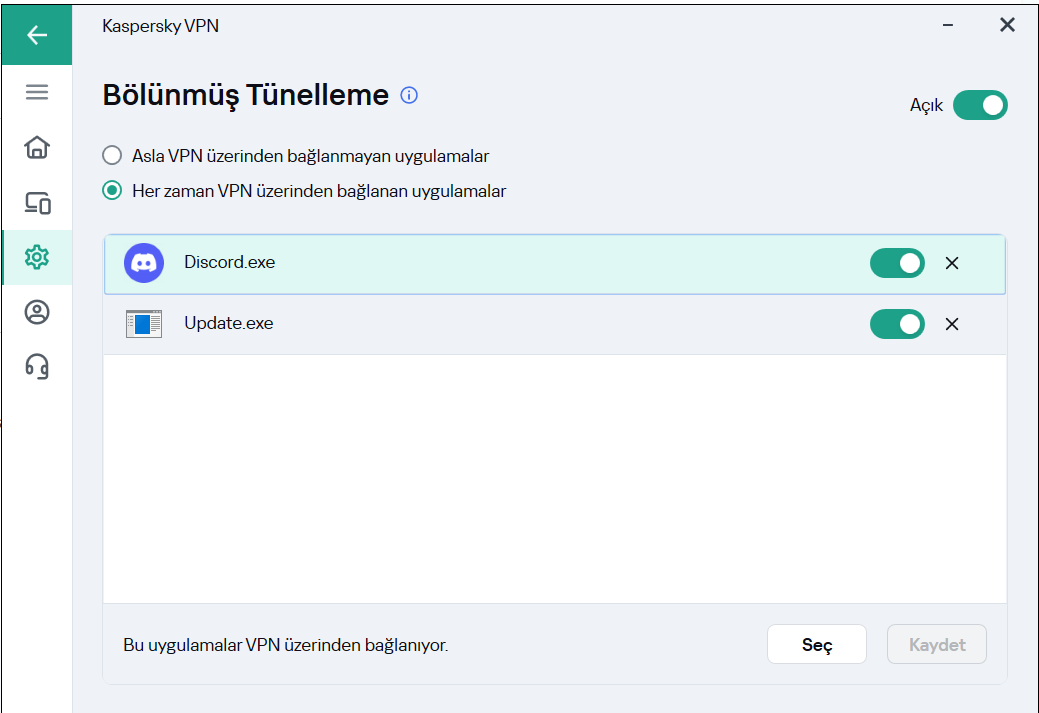Disable the Update.exe toggle
1039x713 pixels.
(x=896, y=324)
